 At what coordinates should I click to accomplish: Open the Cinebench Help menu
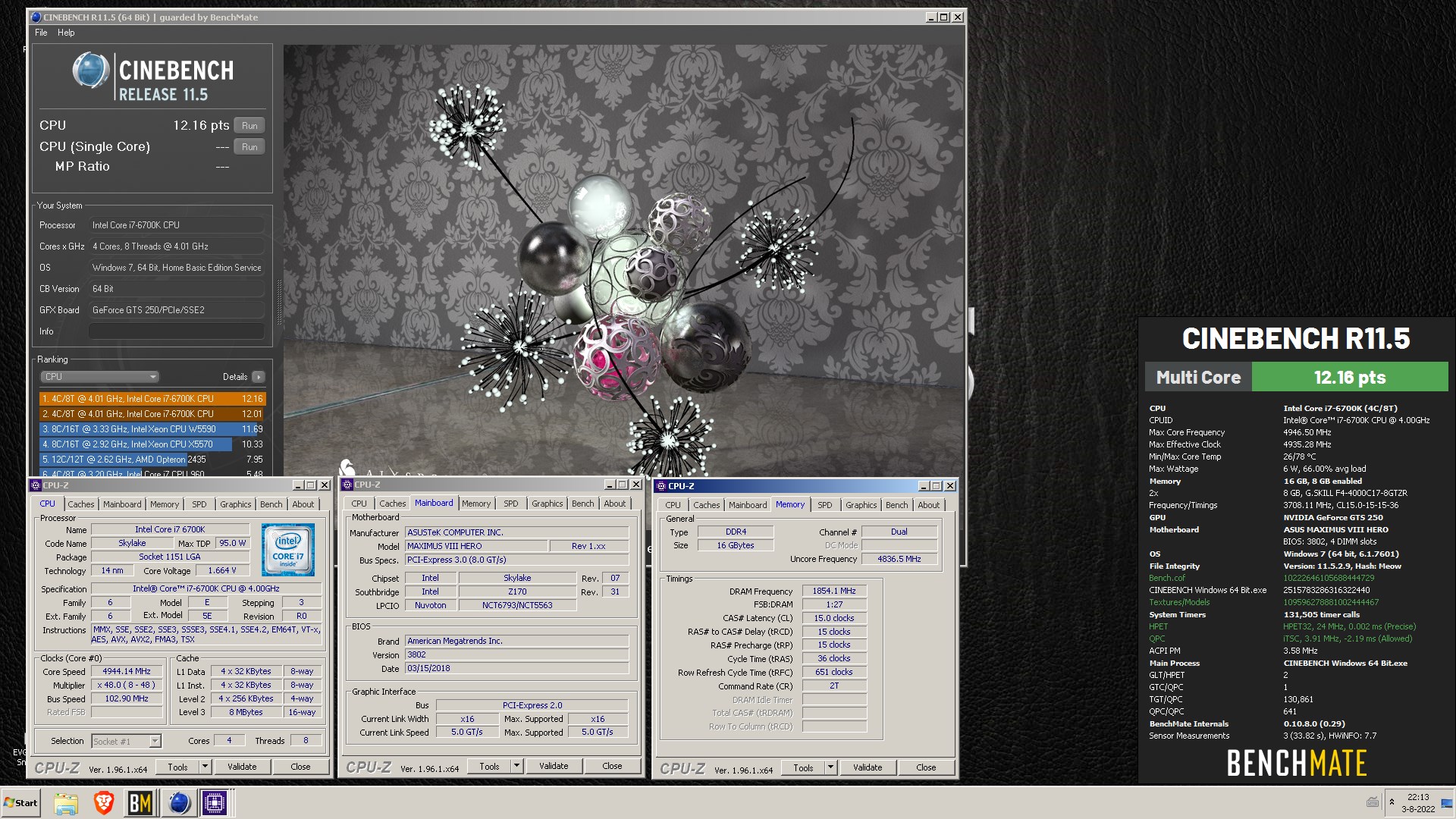[x=66, y=33]
